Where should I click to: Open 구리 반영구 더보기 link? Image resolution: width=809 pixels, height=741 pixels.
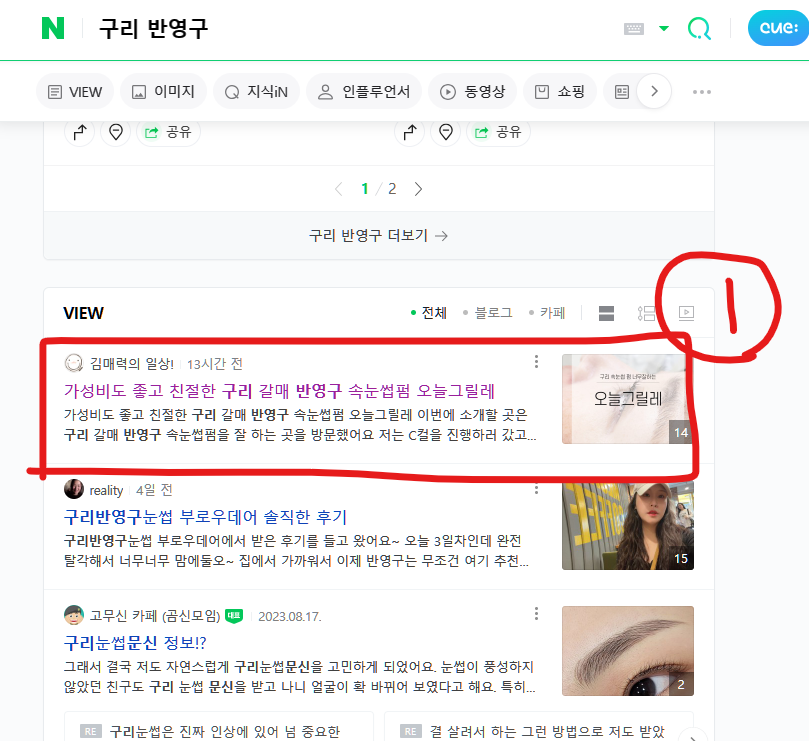[x=379, y=236]
